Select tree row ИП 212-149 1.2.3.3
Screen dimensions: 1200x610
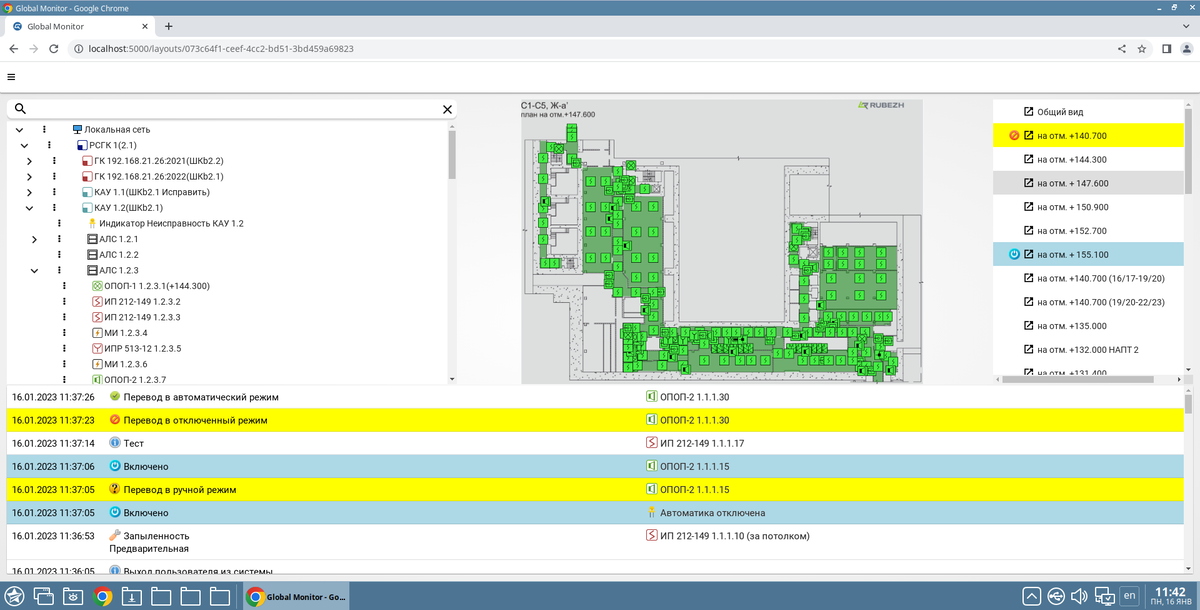[x=141, y=317]
